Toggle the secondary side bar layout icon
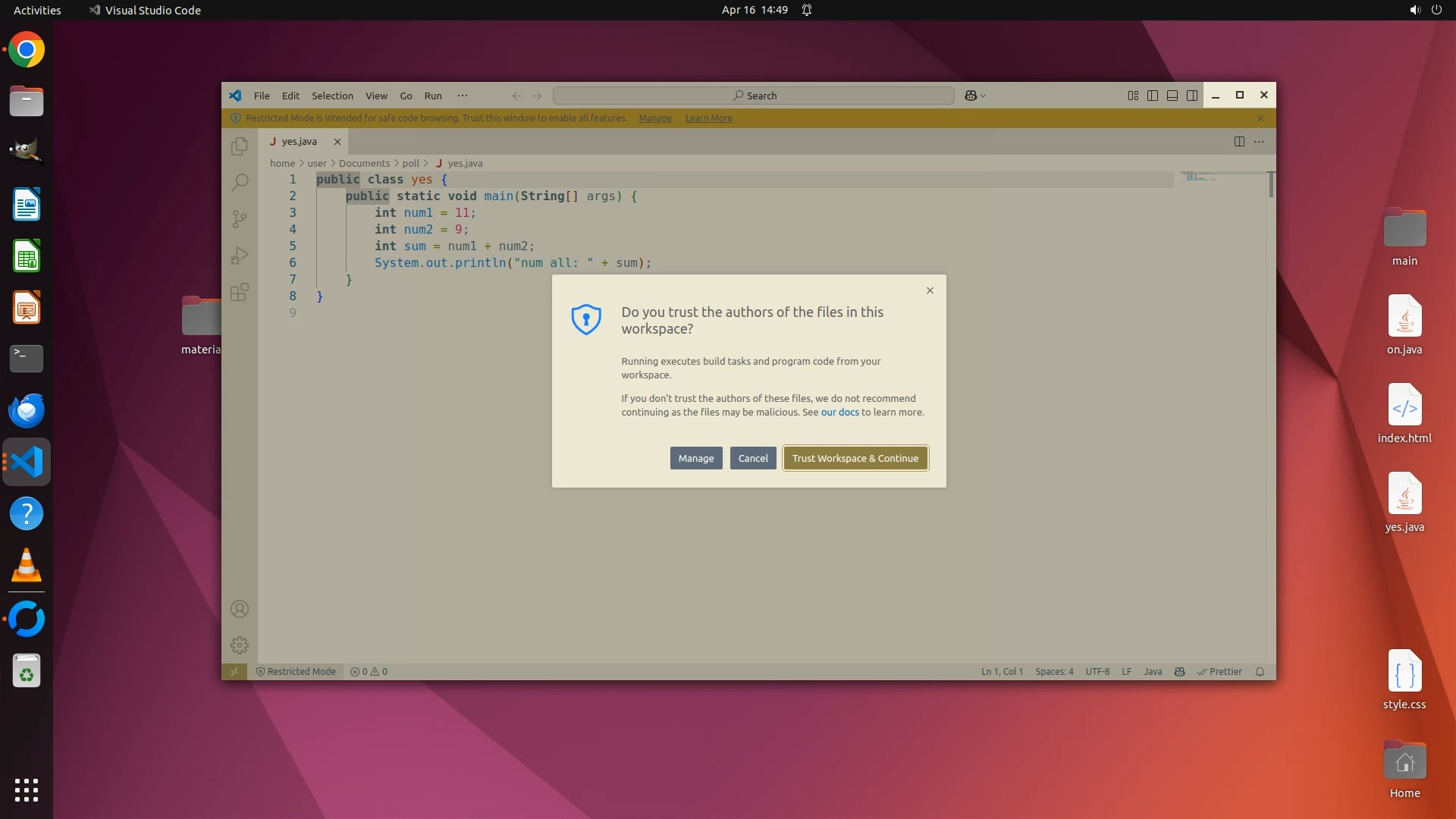This screenshot has height=819, width=1456. pyautogui.click(x=1192, y=96)
